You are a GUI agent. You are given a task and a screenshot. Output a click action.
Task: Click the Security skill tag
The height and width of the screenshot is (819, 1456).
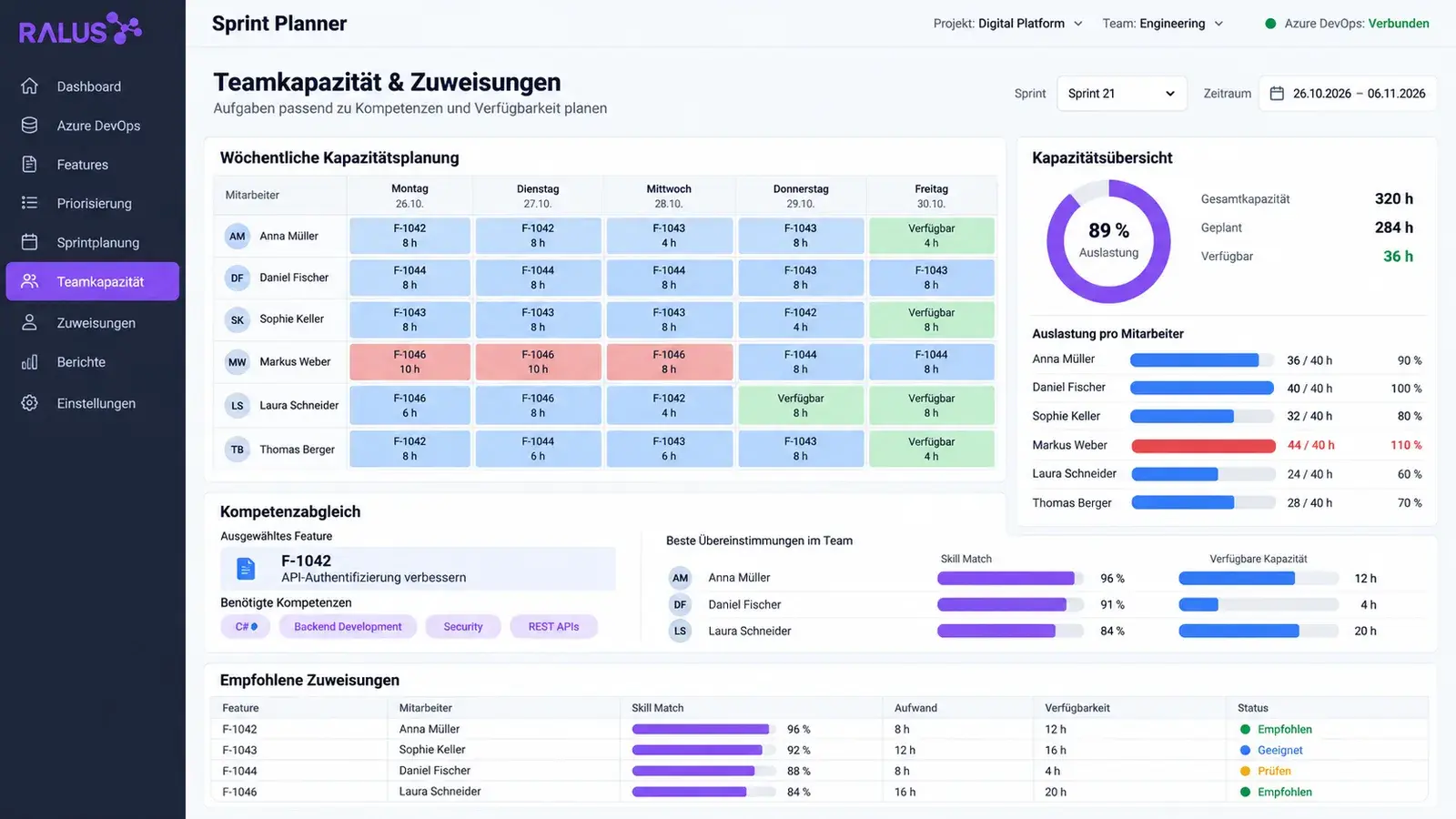click(x=463, y=627)
